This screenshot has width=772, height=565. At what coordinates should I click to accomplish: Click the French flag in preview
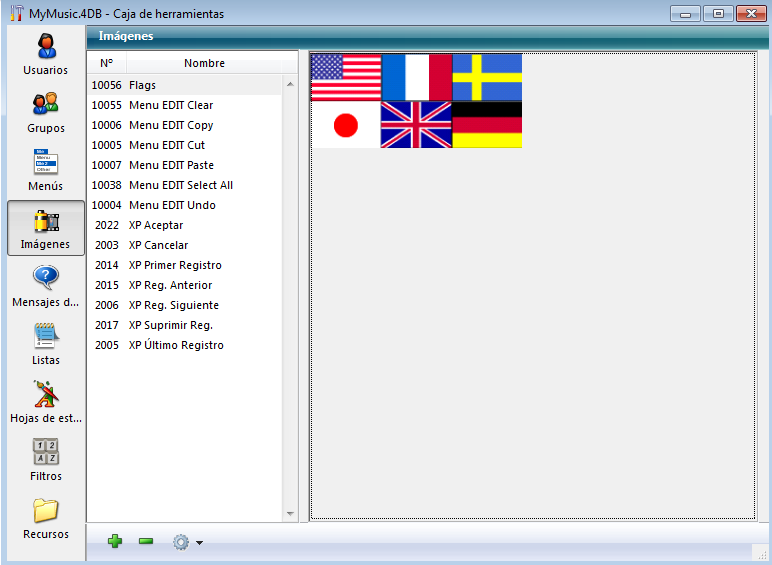pyautogui.click(x=417, y=77)
